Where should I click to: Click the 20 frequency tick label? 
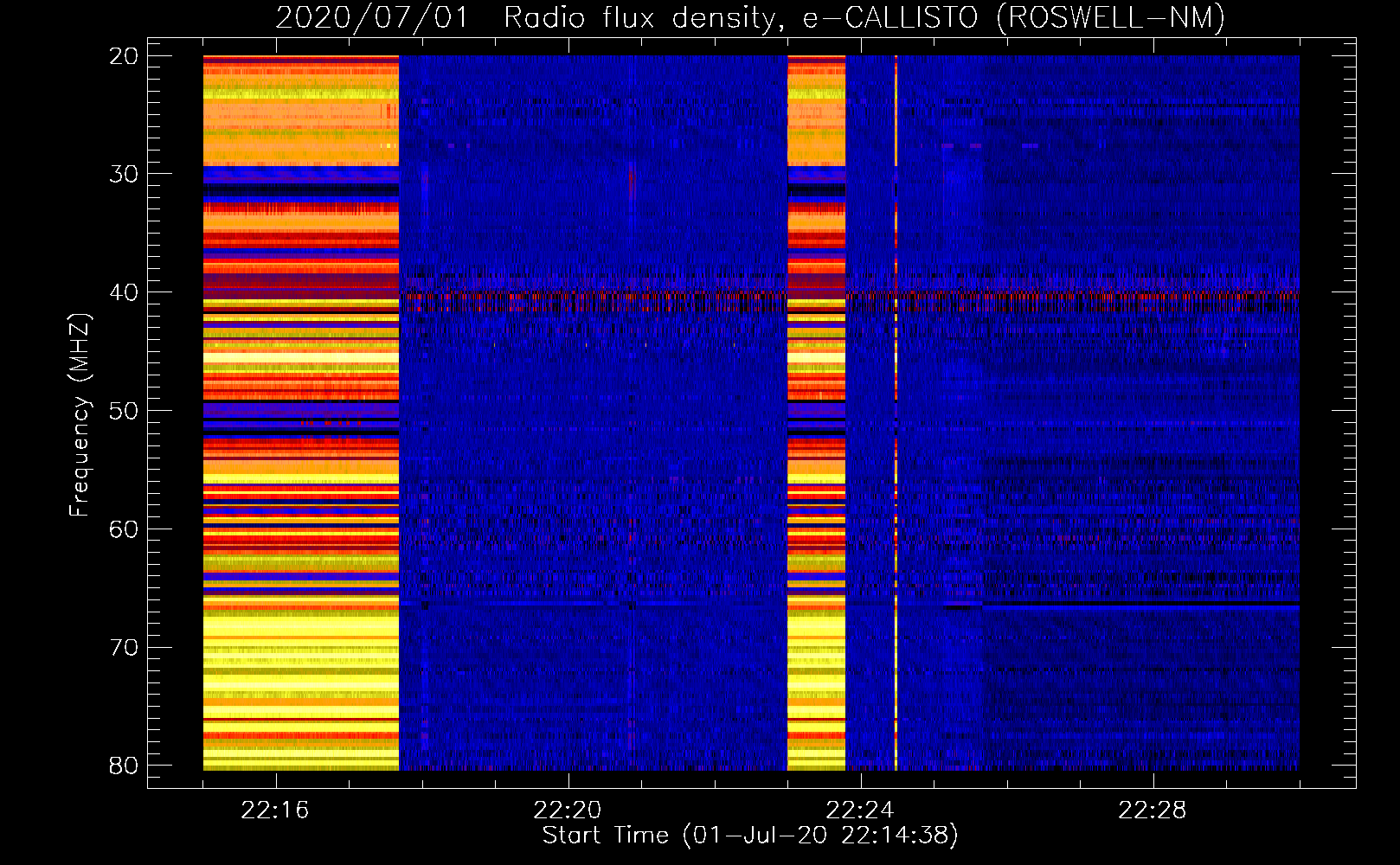point(124,56)
